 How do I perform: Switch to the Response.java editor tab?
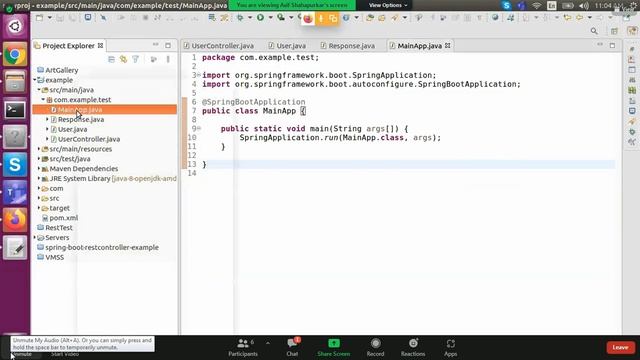(348, 46)
